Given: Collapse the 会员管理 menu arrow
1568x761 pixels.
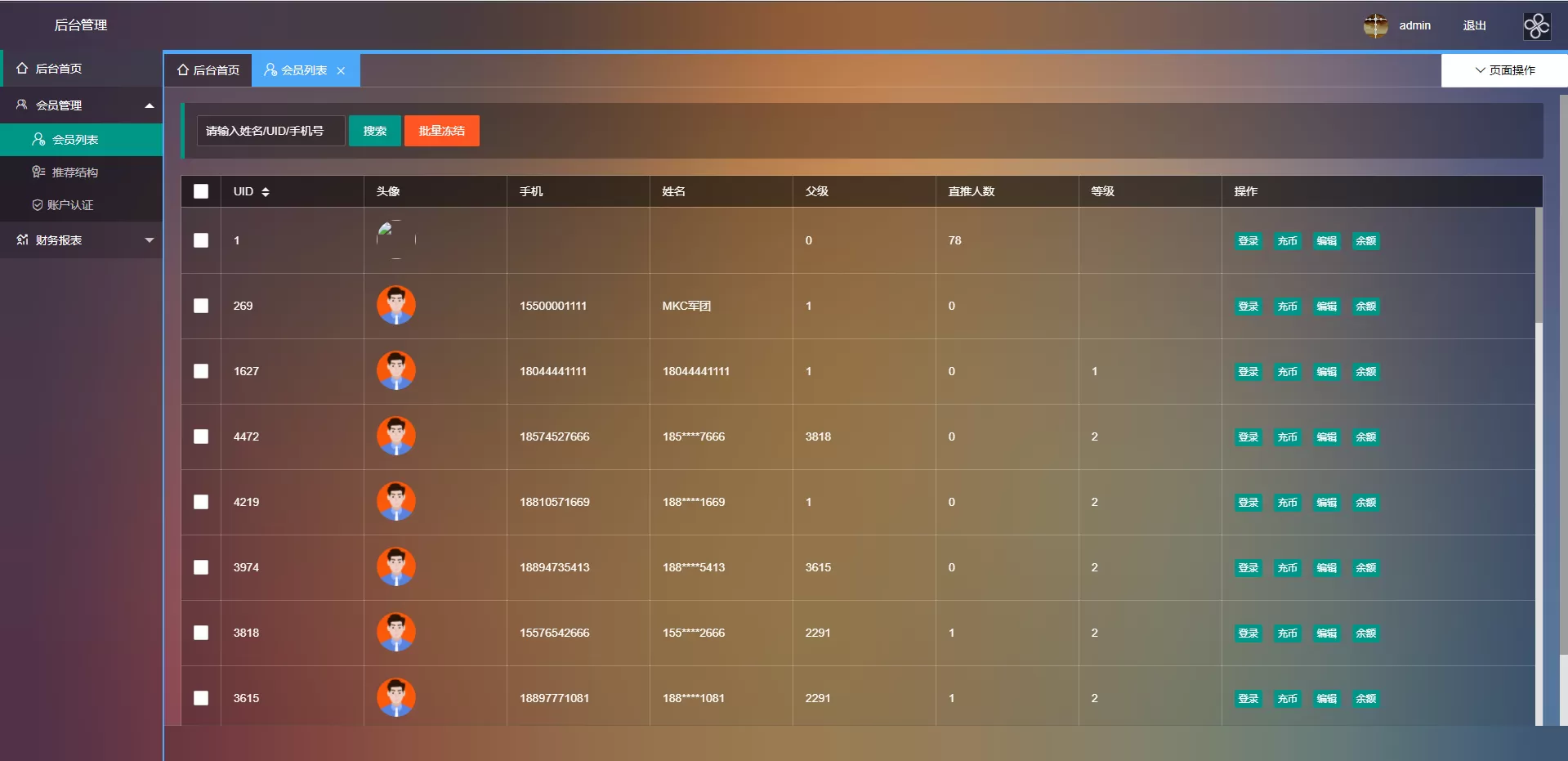Looking at the screenshot, I should (149, 105).
